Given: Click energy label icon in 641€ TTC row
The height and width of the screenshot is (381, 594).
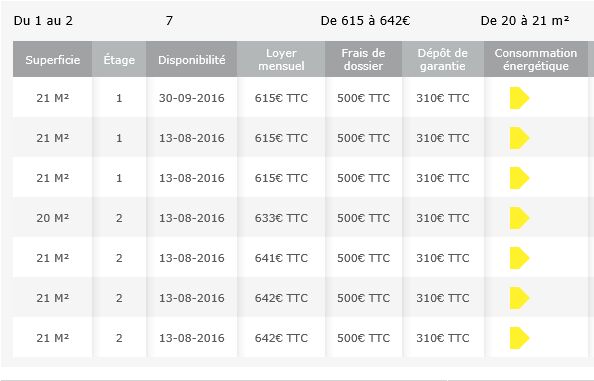Looking at the screenshot, I should coord(519,258).
